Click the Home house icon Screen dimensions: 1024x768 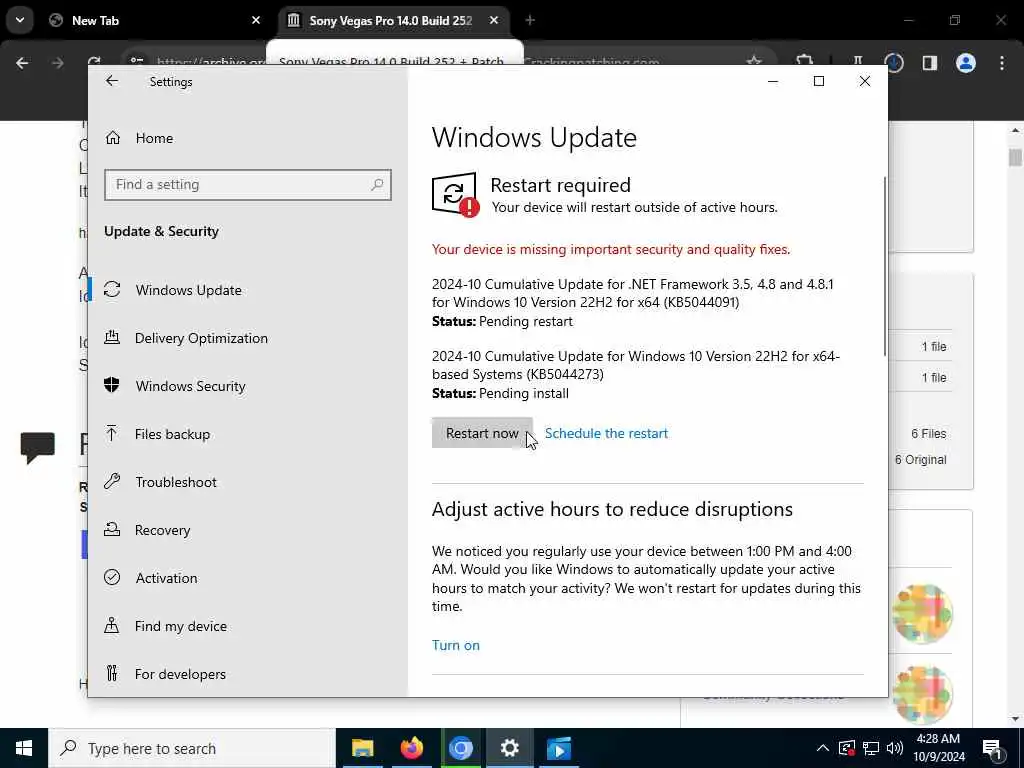point(113,138)
